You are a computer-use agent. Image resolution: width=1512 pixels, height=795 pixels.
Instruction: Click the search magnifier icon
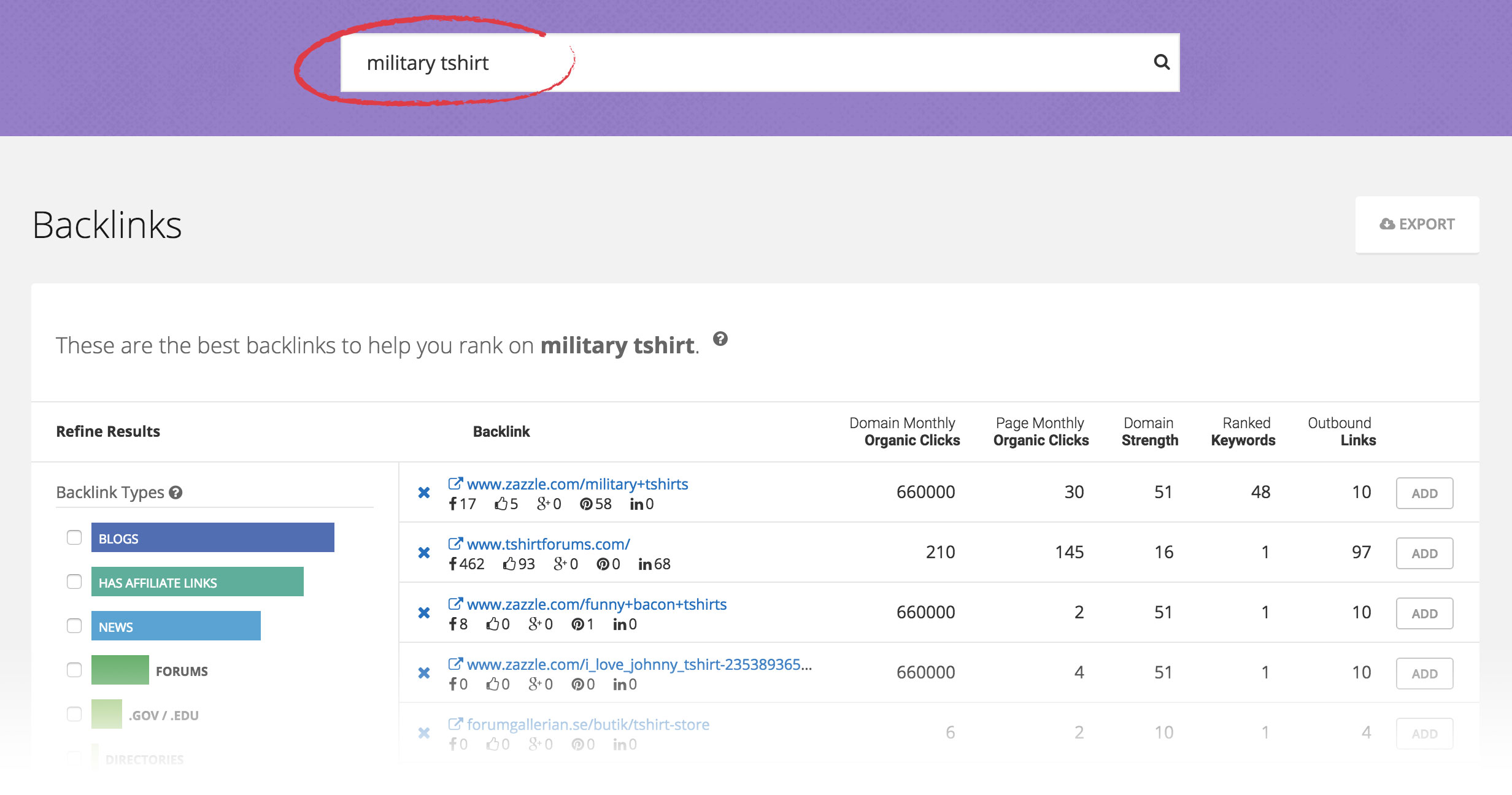click(x=1161, y=62)
